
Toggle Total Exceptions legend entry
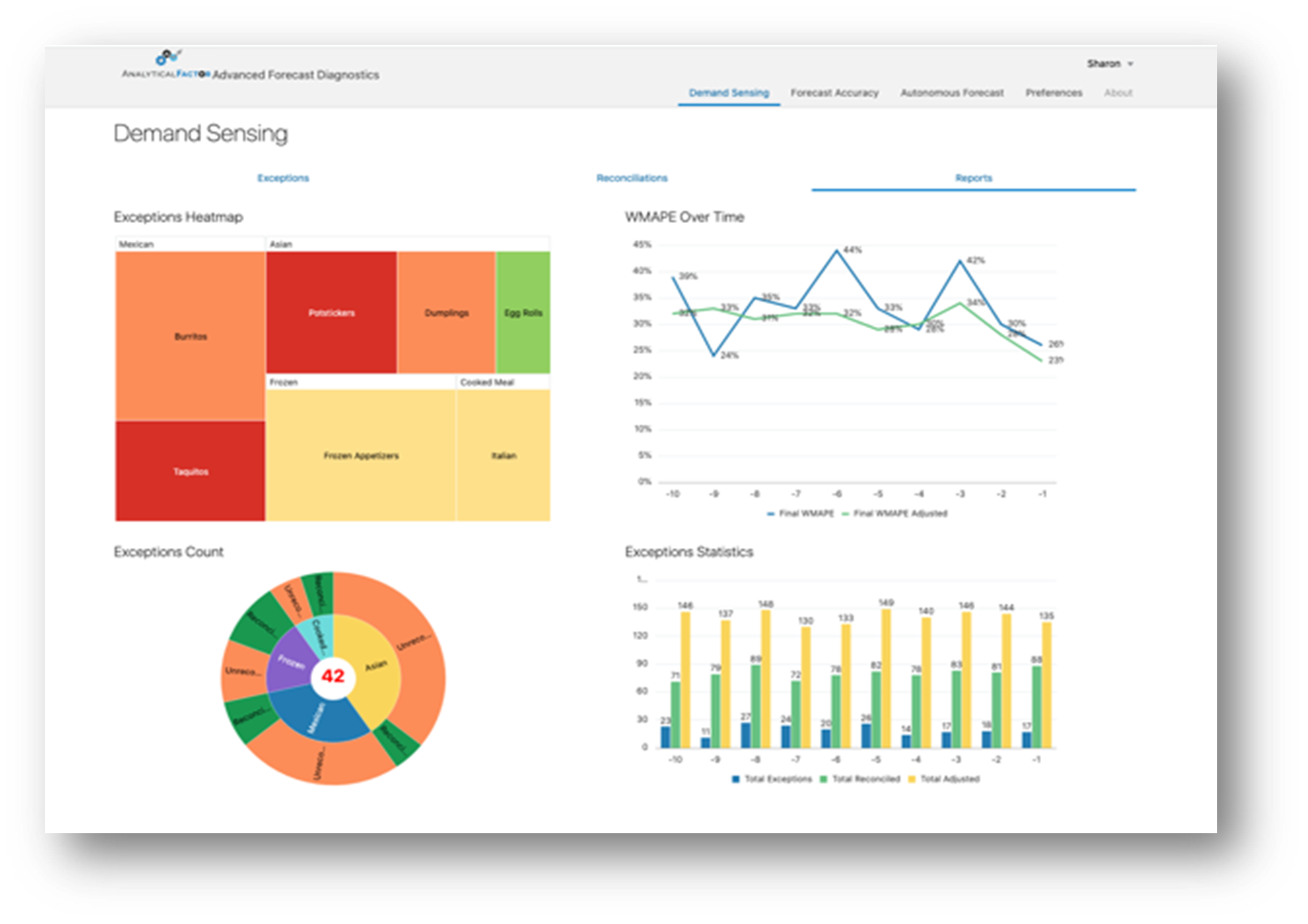click(x=771, y=779)
